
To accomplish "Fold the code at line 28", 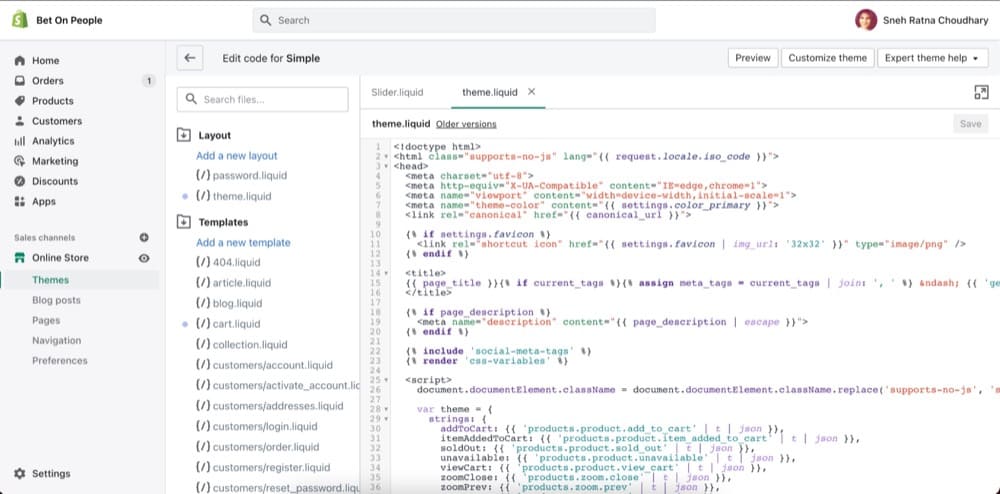I will 386,409.
